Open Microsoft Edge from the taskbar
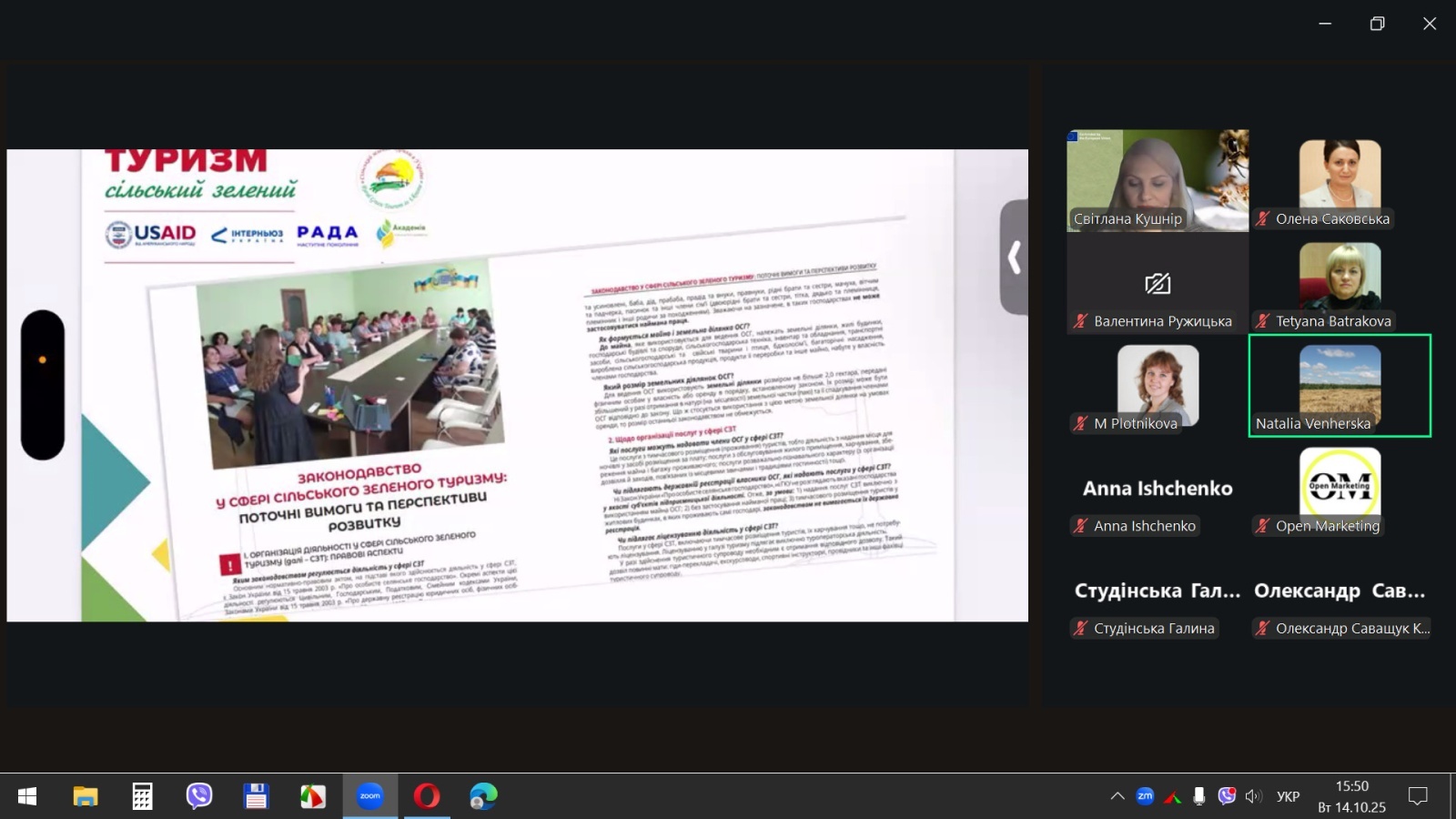This screenshot has width=1456, height=819. tap(483, 796)
